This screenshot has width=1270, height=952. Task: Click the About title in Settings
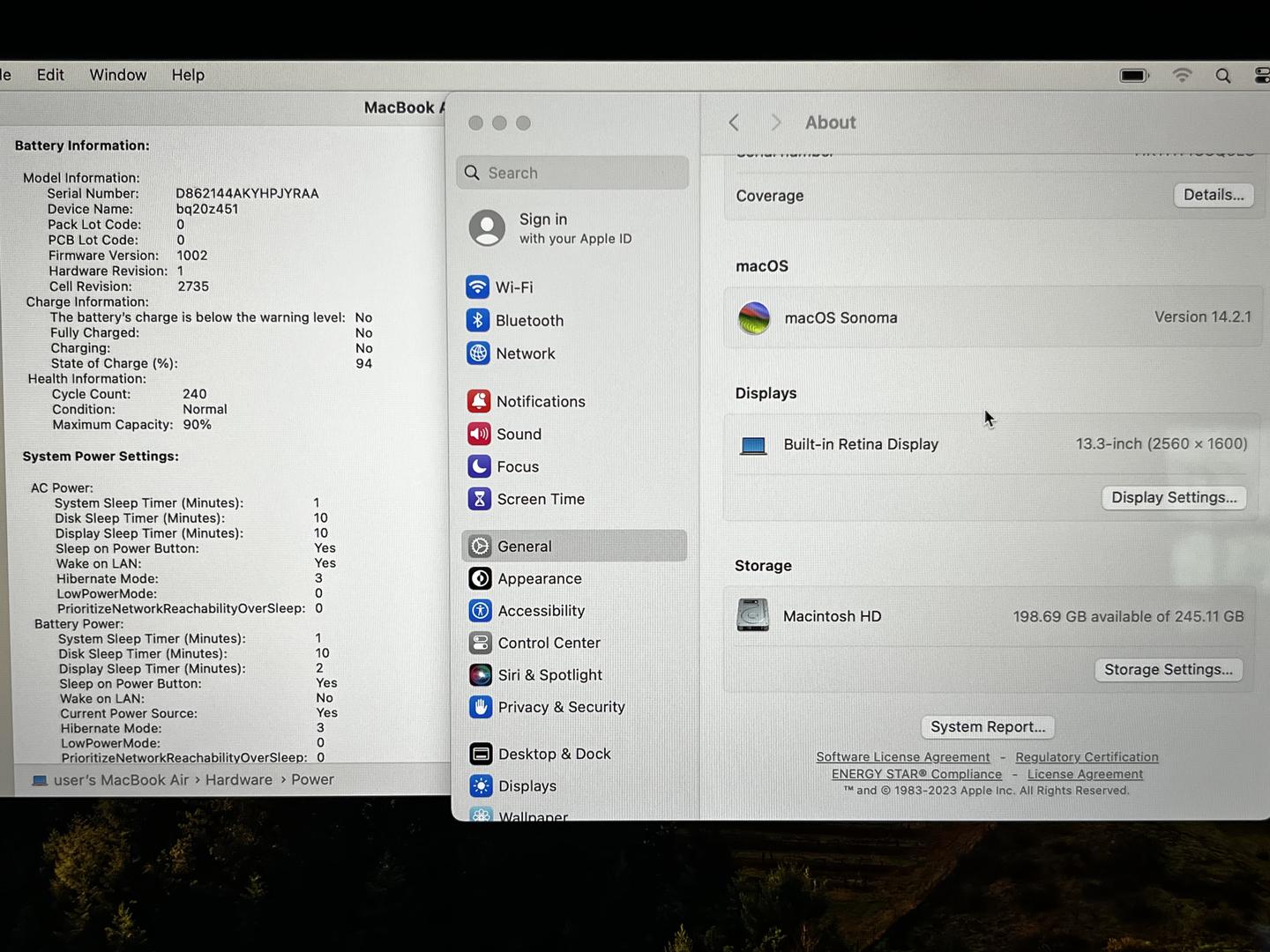point(830,123)
